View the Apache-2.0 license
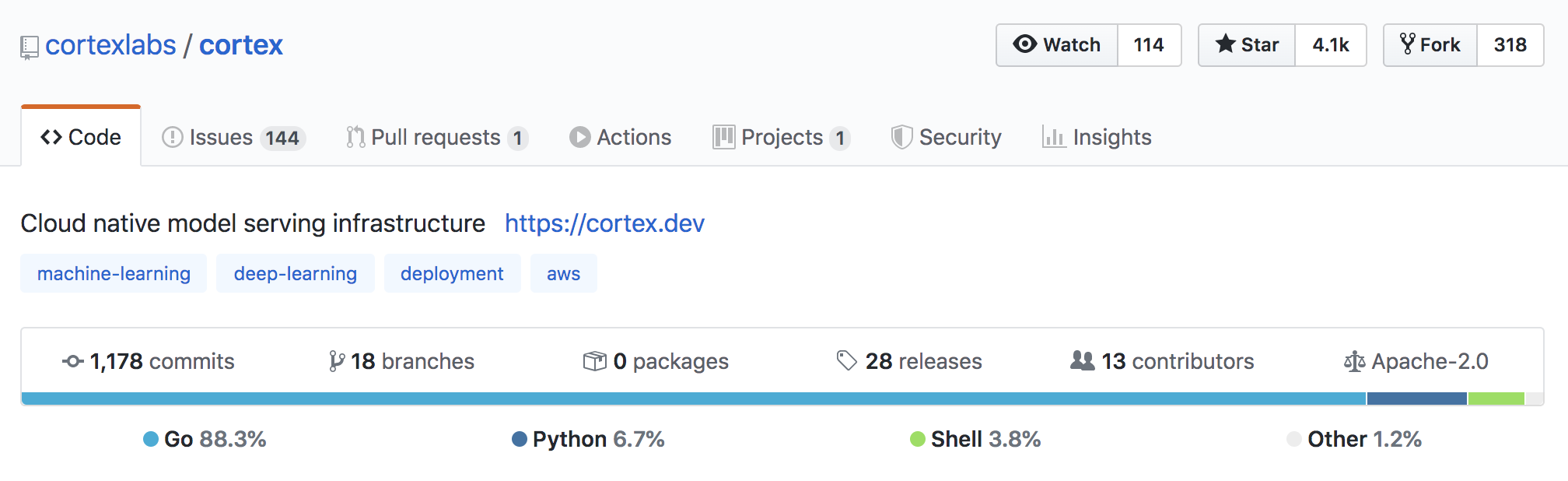 (1416, 361)
